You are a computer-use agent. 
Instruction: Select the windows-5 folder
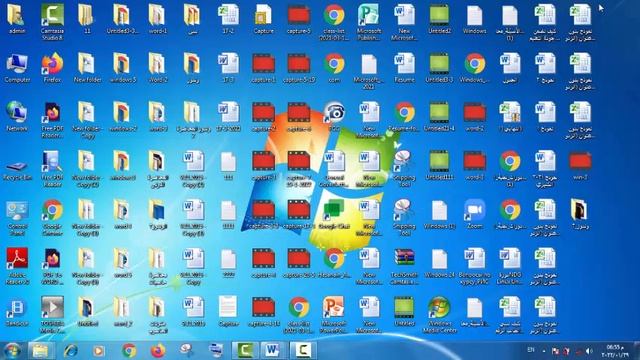coord(122,68)
